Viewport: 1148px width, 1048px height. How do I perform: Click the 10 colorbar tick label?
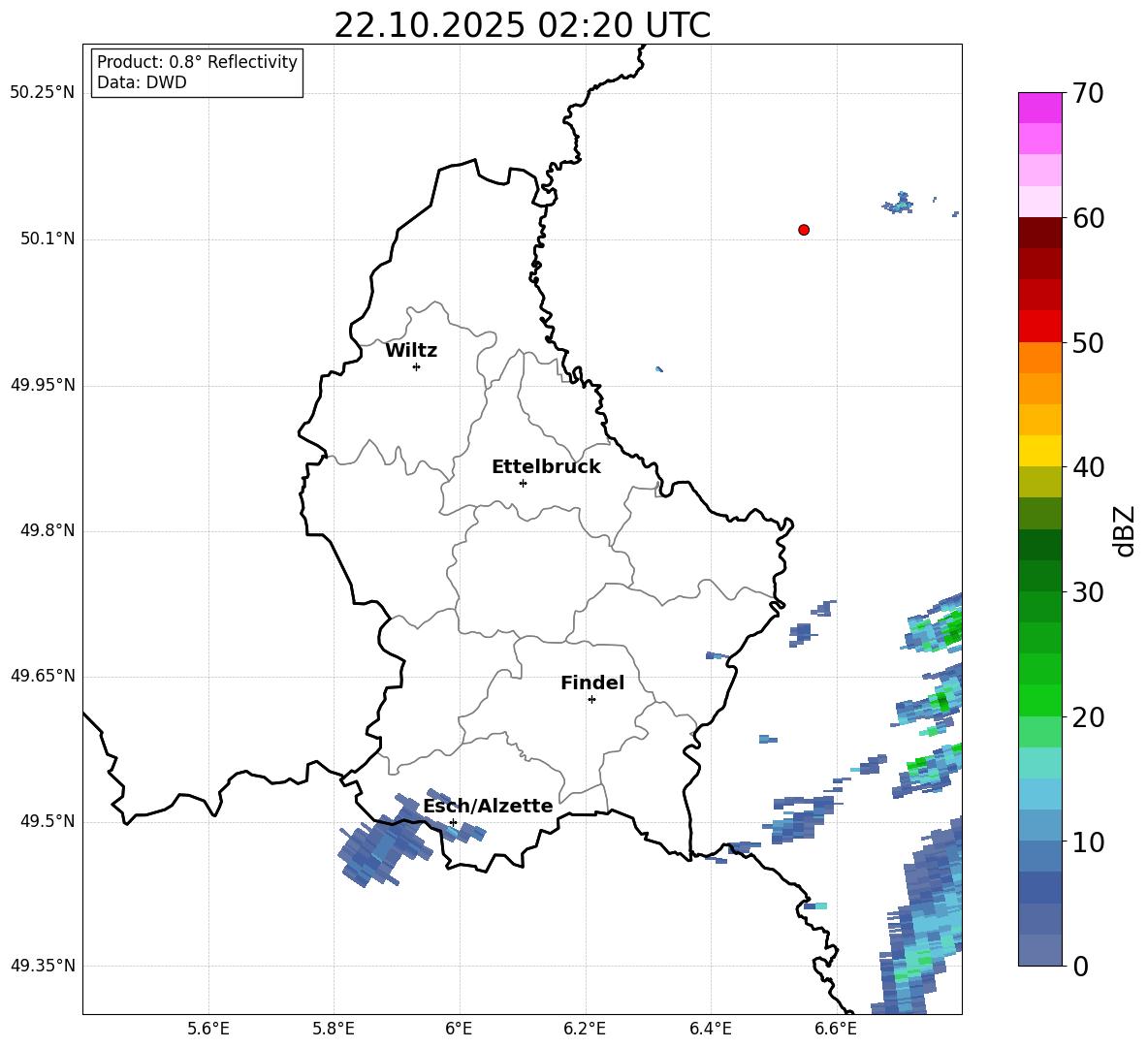(x=1088, y=842)
